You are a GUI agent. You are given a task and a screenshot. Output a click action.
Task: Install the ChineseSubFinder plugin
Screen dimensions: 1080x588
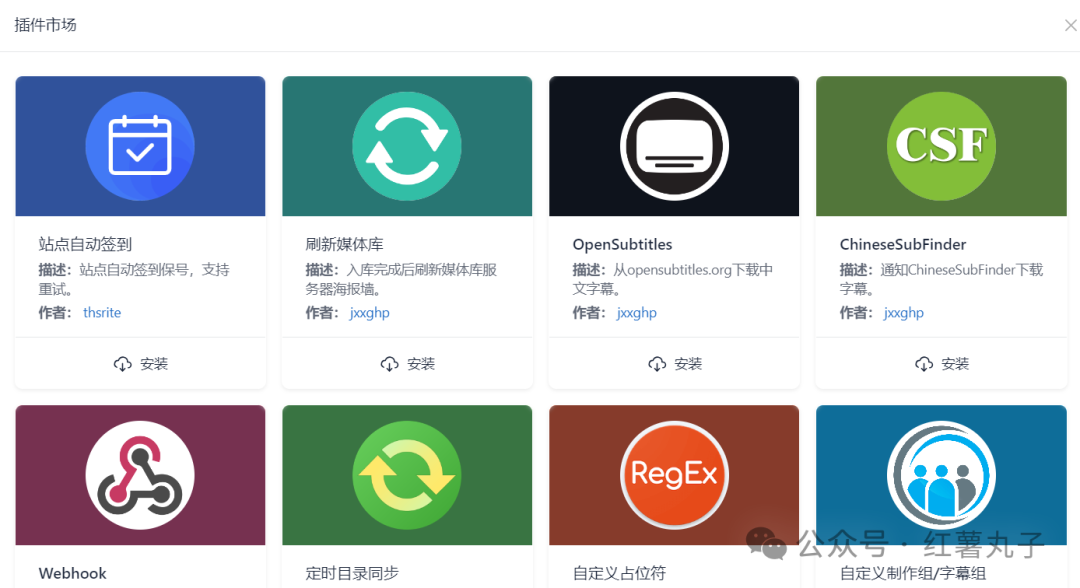[x=942, y=364]
